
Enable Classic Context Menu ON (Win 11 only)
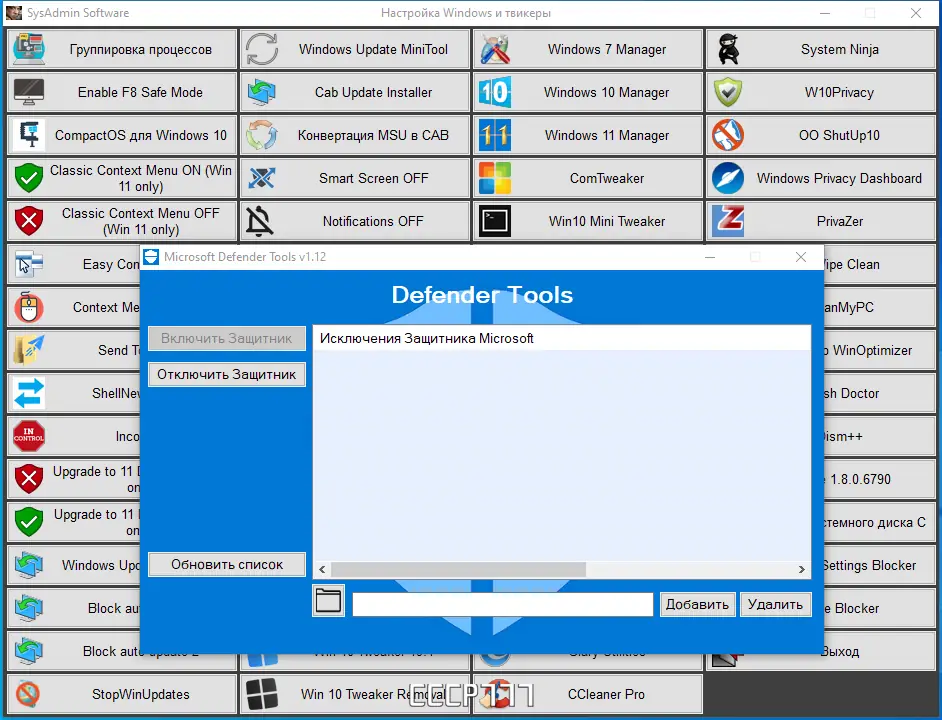click(120, 178)
